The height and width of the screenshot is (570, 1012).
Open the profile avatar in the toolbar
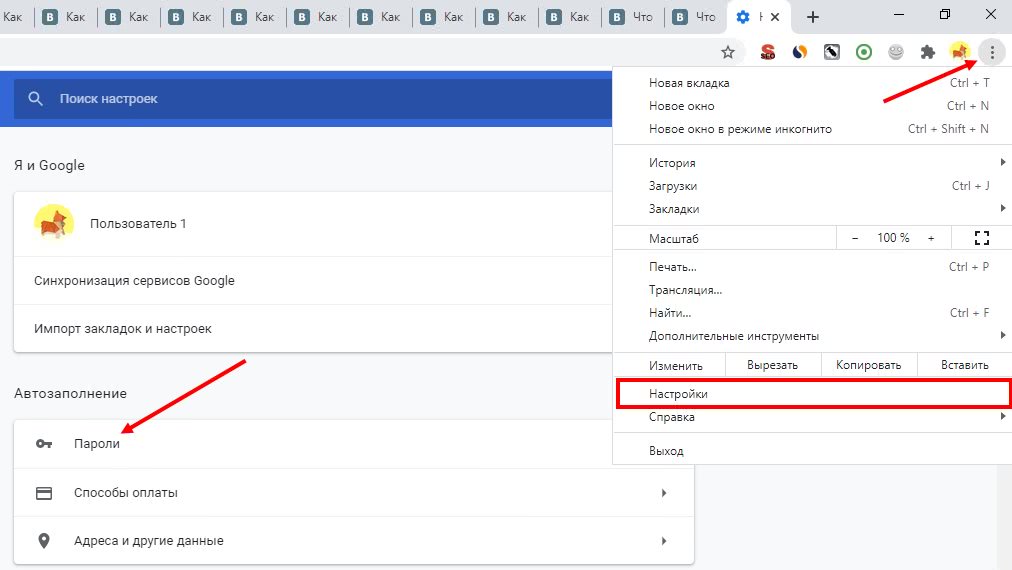[959, 52]
